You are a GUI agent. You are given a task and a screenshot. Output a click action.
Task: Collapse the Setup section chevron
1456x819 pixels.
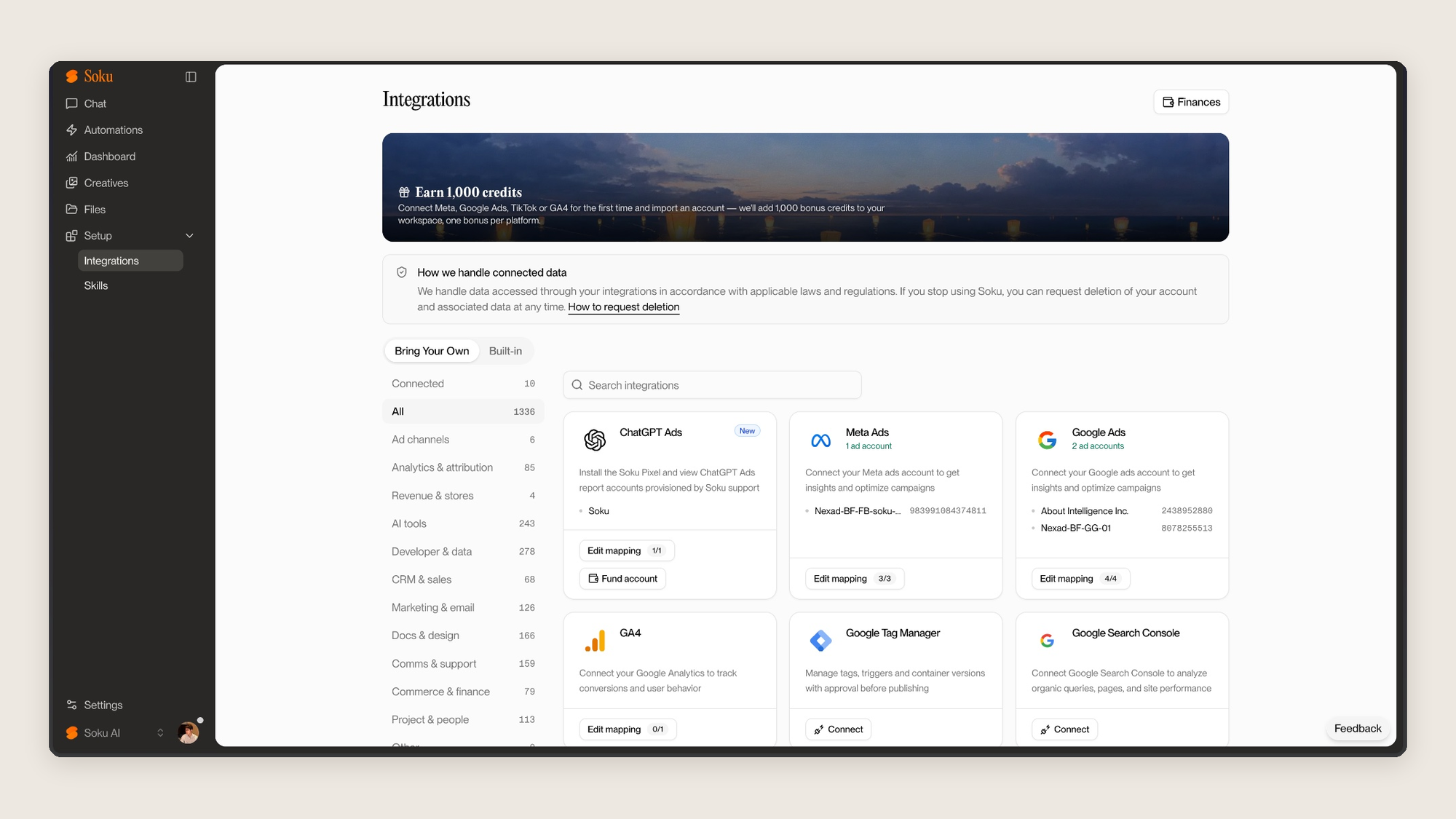189,236
